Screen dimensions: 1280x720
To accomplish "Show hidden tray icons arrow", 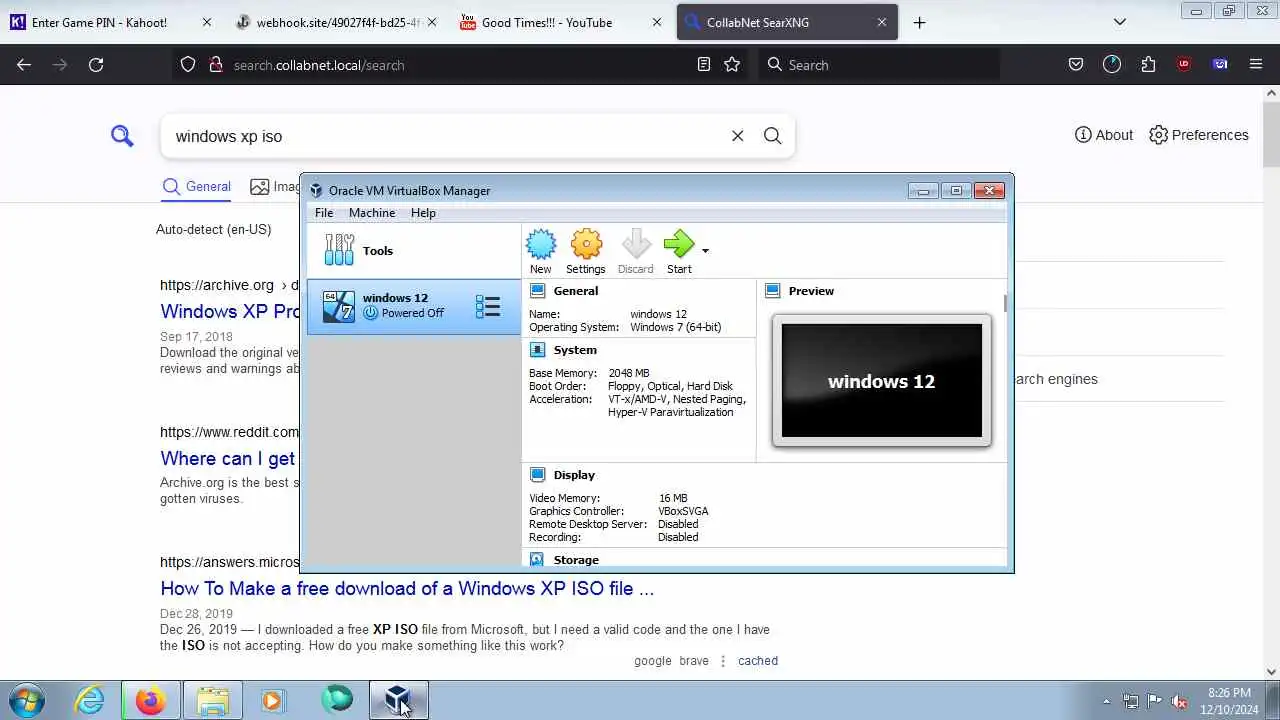I will (x=1106, y=701).
